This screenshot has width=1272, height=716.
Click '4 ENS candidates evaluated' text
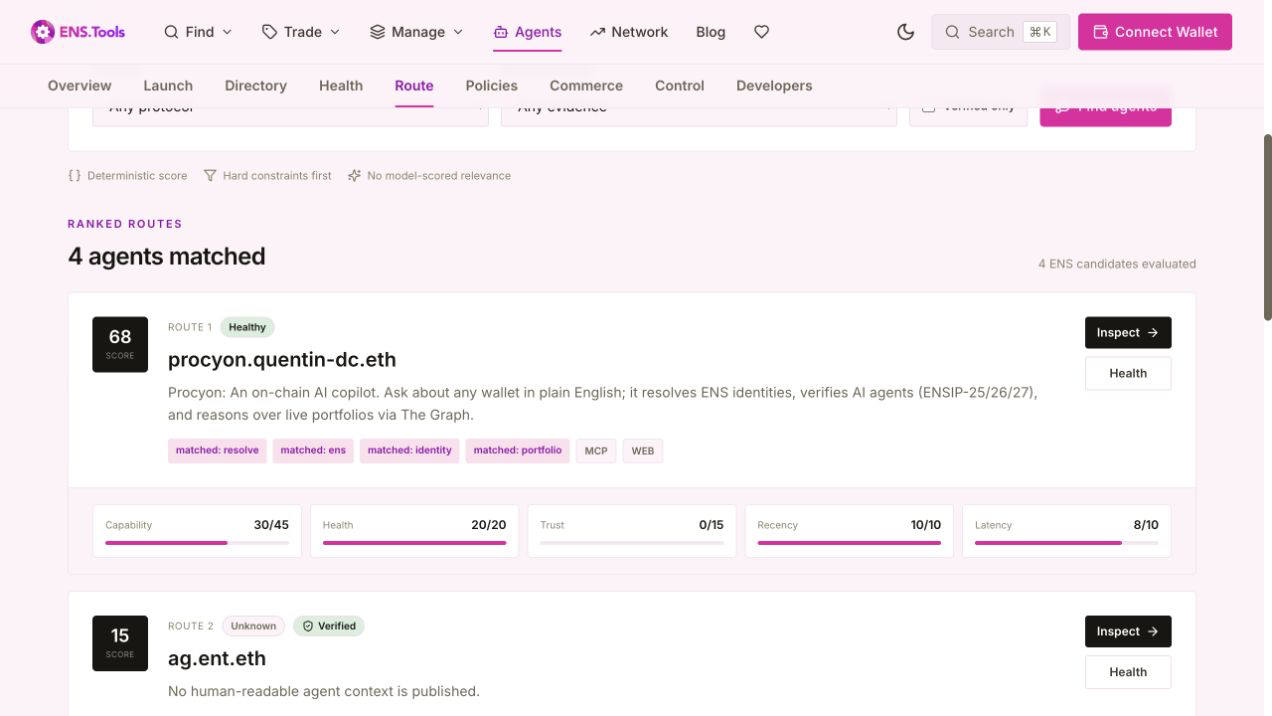(1117, 264)
